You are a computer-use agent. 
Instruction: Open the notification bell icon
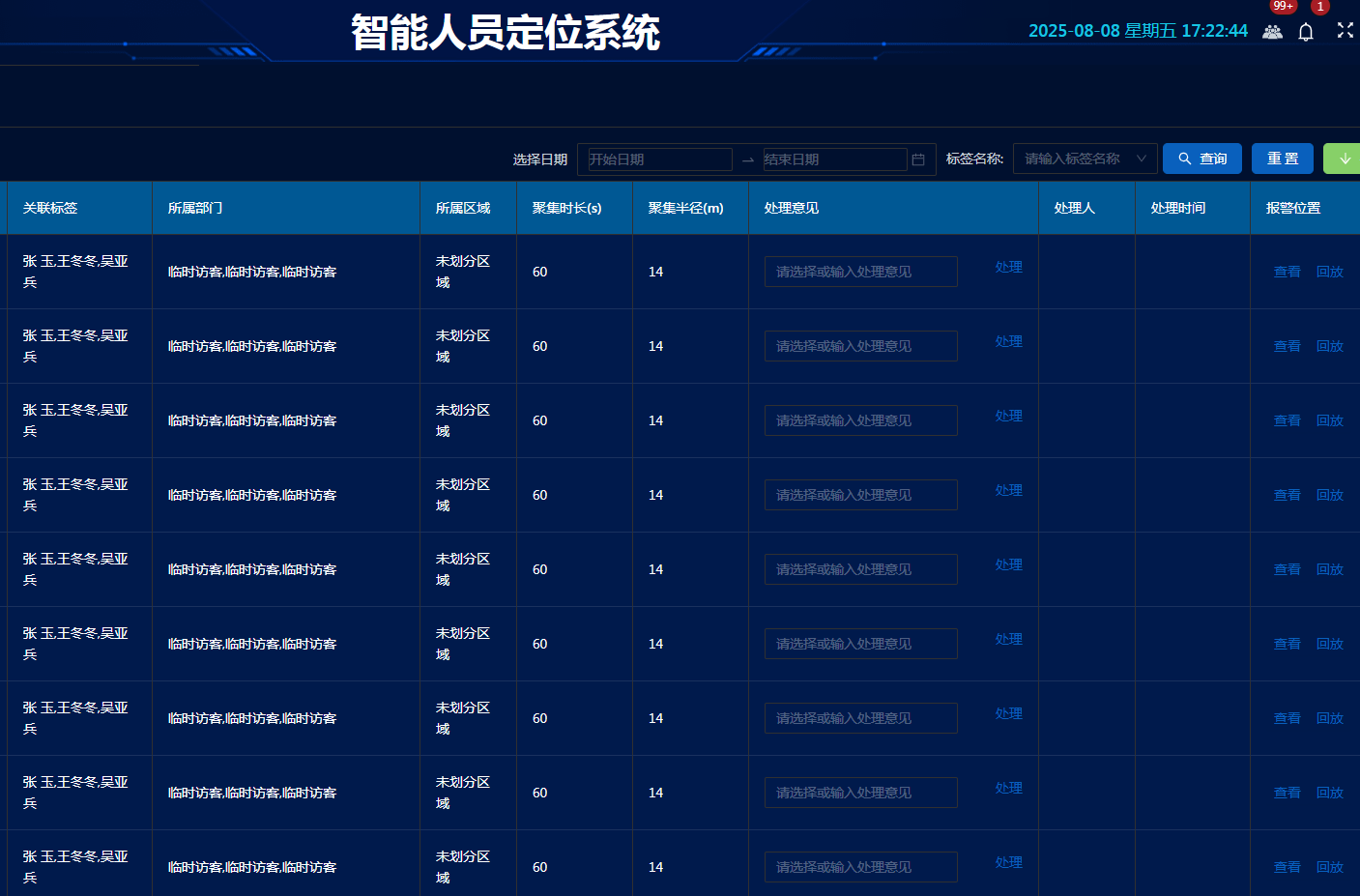pyautogui.click(x=1306, y=32)
